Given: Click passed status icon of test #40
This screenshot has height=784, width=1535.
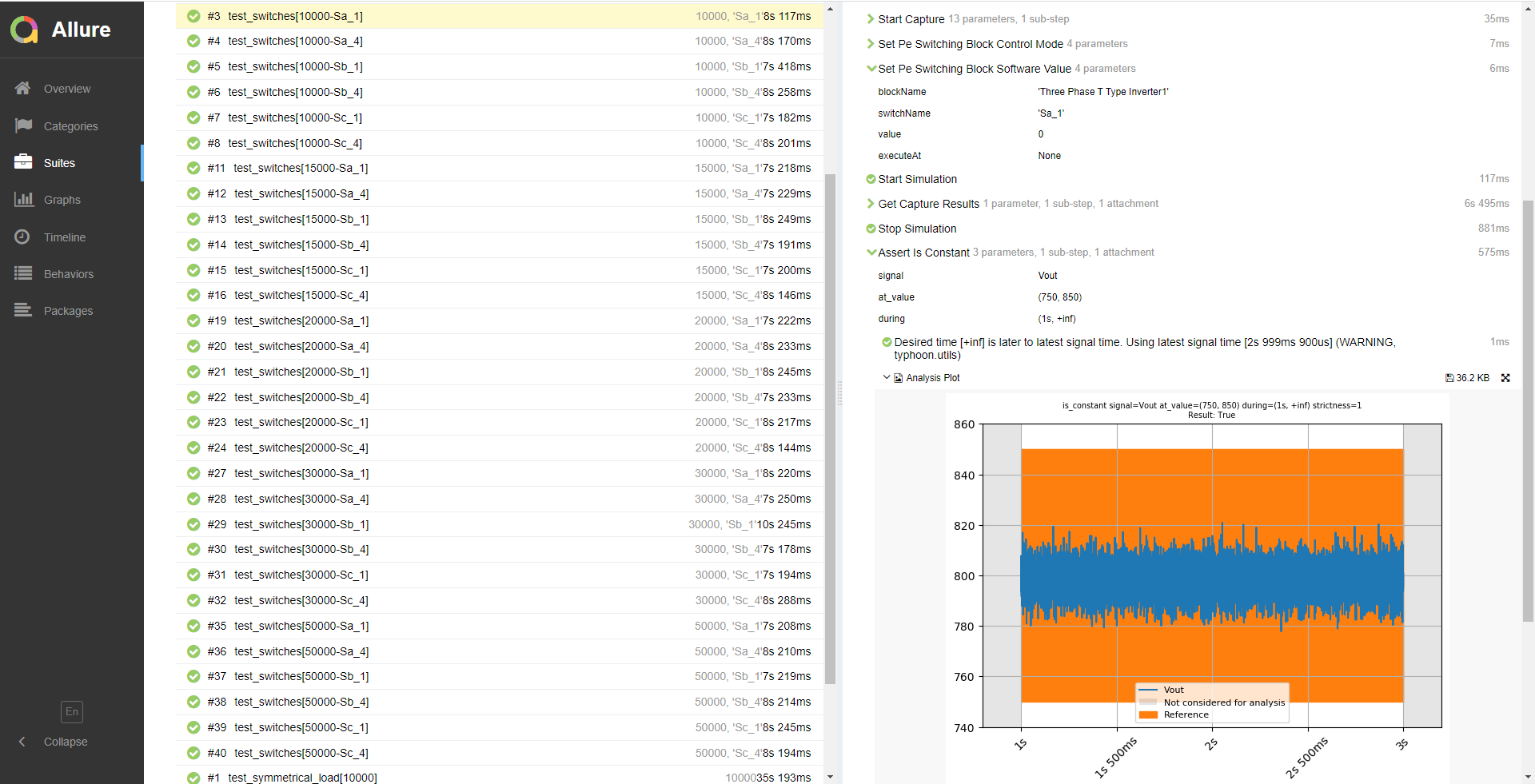Looking at the screenshot, I should point(193,753).
